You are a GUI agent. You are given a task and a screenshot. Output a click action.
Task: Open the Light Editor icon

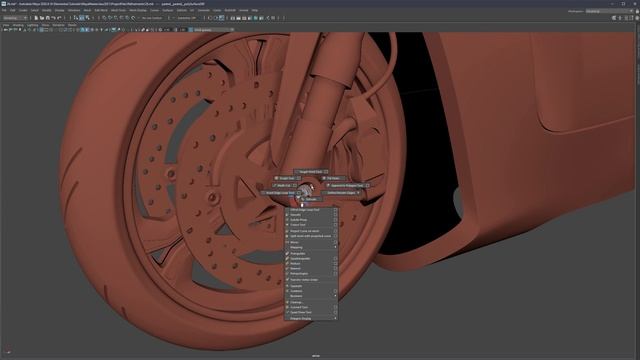(x=267, y=18)
